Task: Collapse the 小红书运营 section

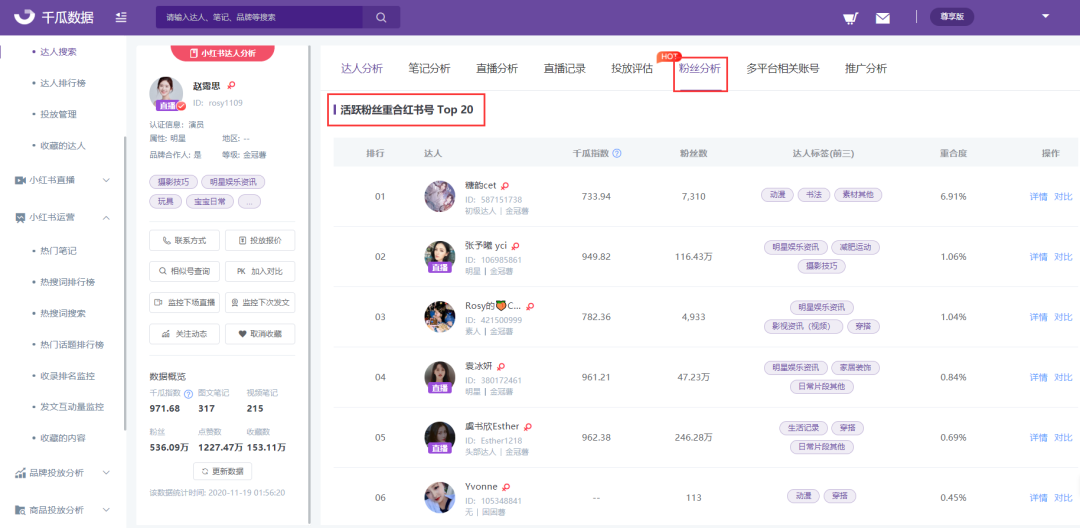Action: coord(63,218)
